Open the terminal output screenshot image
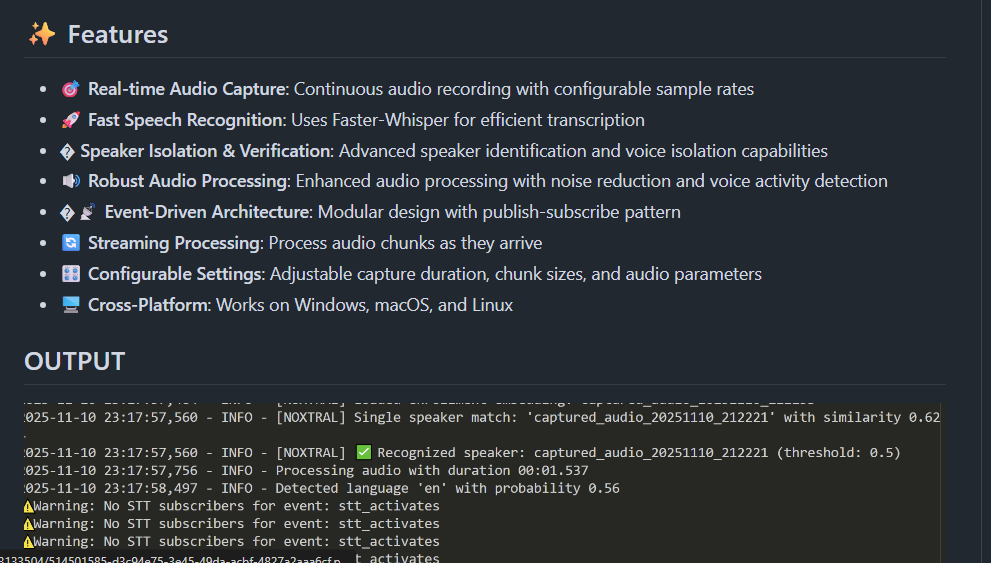Viewport: 991px width, 563px height. (x=480, y=480)
